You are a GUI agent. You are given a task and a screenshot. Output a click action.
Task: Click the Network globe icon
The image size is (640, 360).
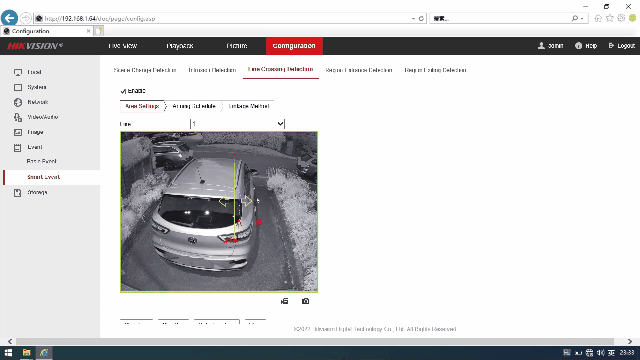[x=18, y=102]
